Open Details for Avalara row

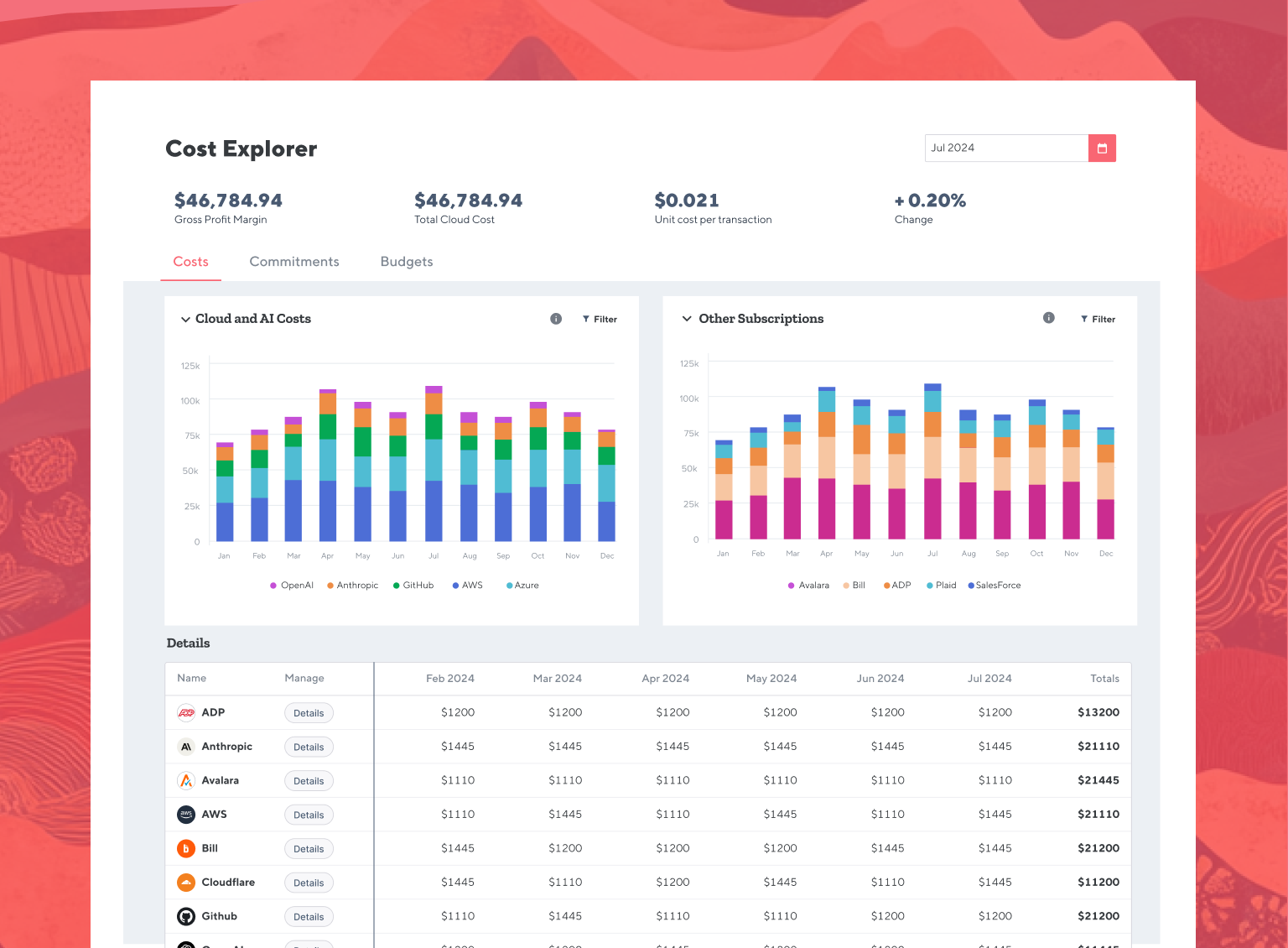(x=309, y=781)
